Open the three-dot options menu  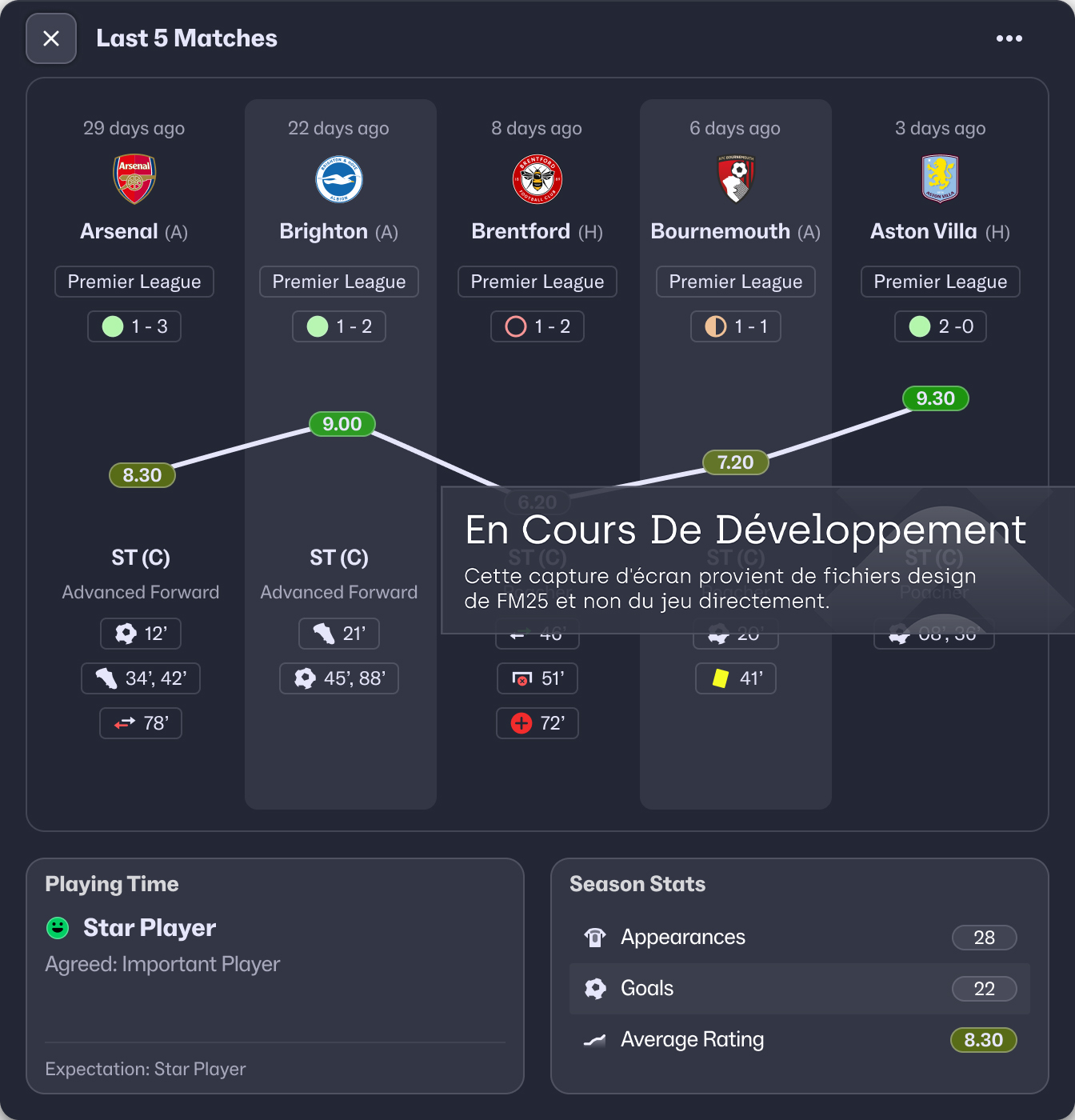pos(1009,38)
